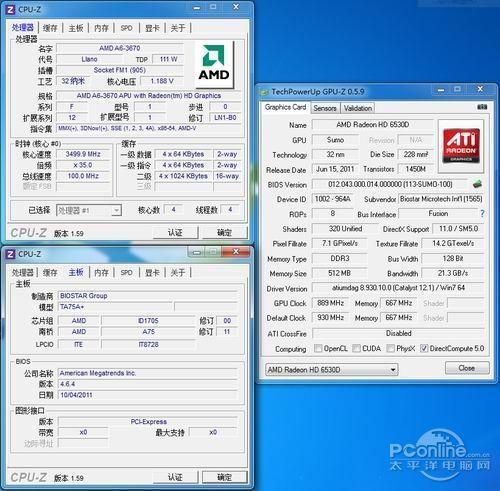Click the "512 MB" memory size value
The height and width of the screenshot is (491, 500).
pos(339,273)
